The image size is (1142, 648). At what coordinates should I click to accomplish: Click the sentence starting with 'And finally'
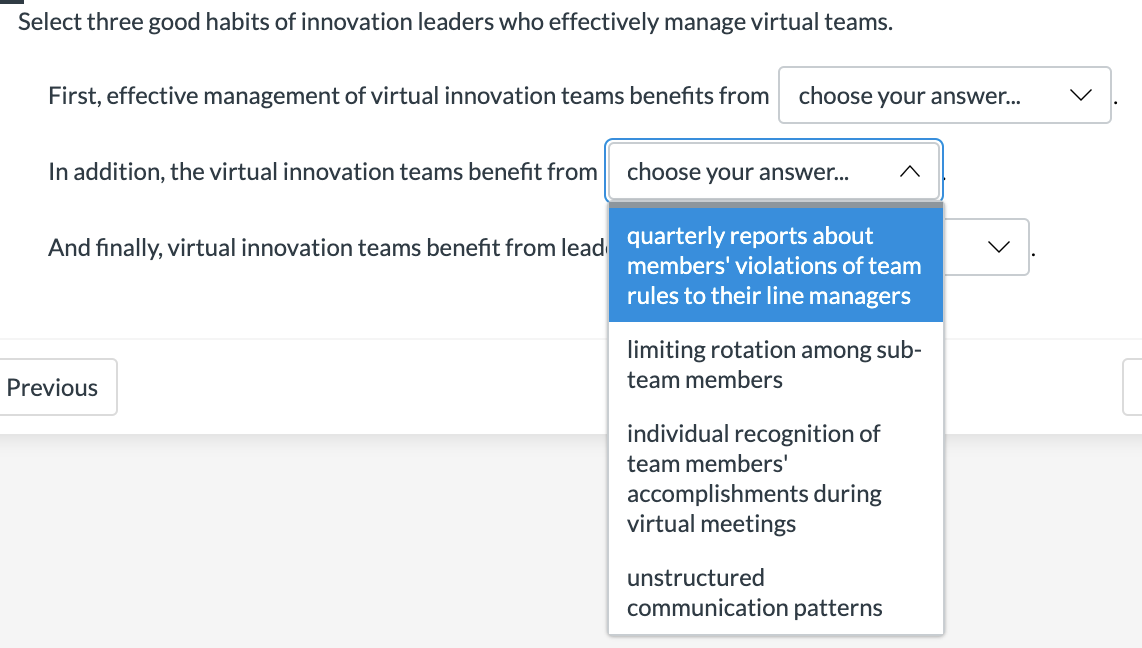(300, 247)
